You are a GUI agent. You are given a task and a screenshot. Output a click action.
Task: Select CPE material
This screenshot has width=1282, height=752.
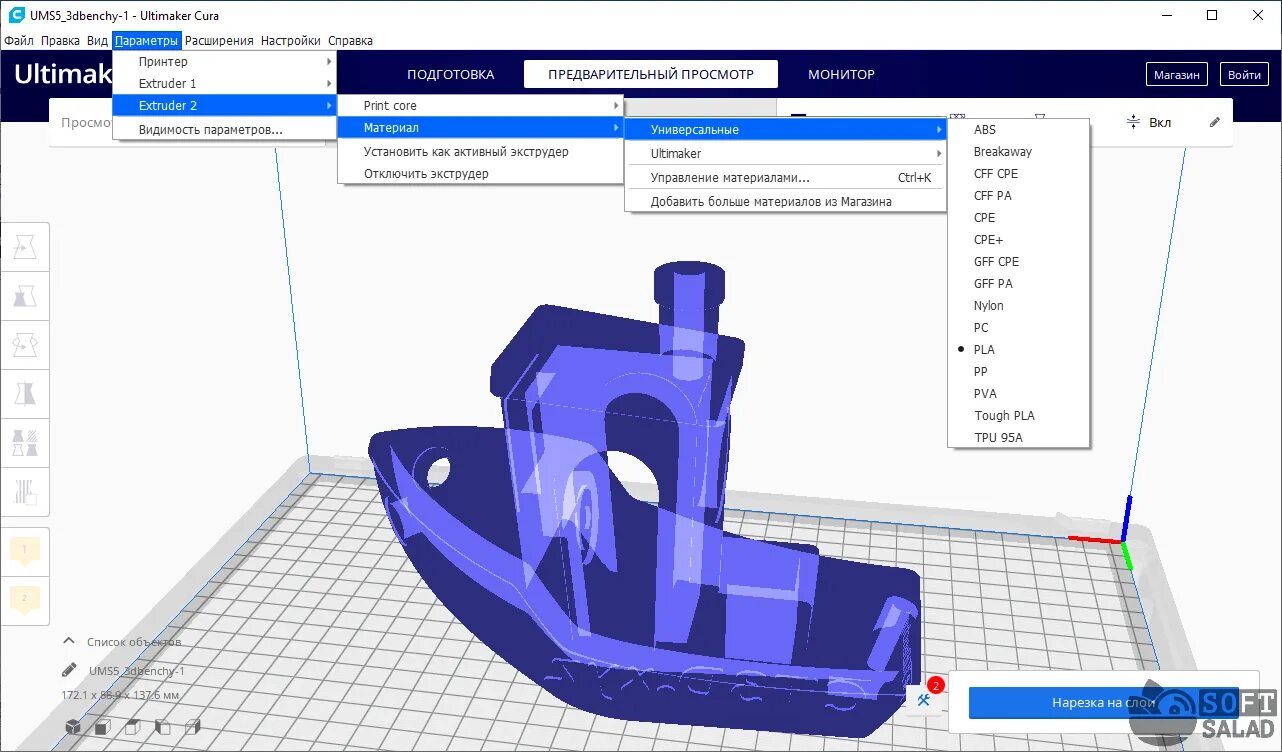[x=1018, y=218]
